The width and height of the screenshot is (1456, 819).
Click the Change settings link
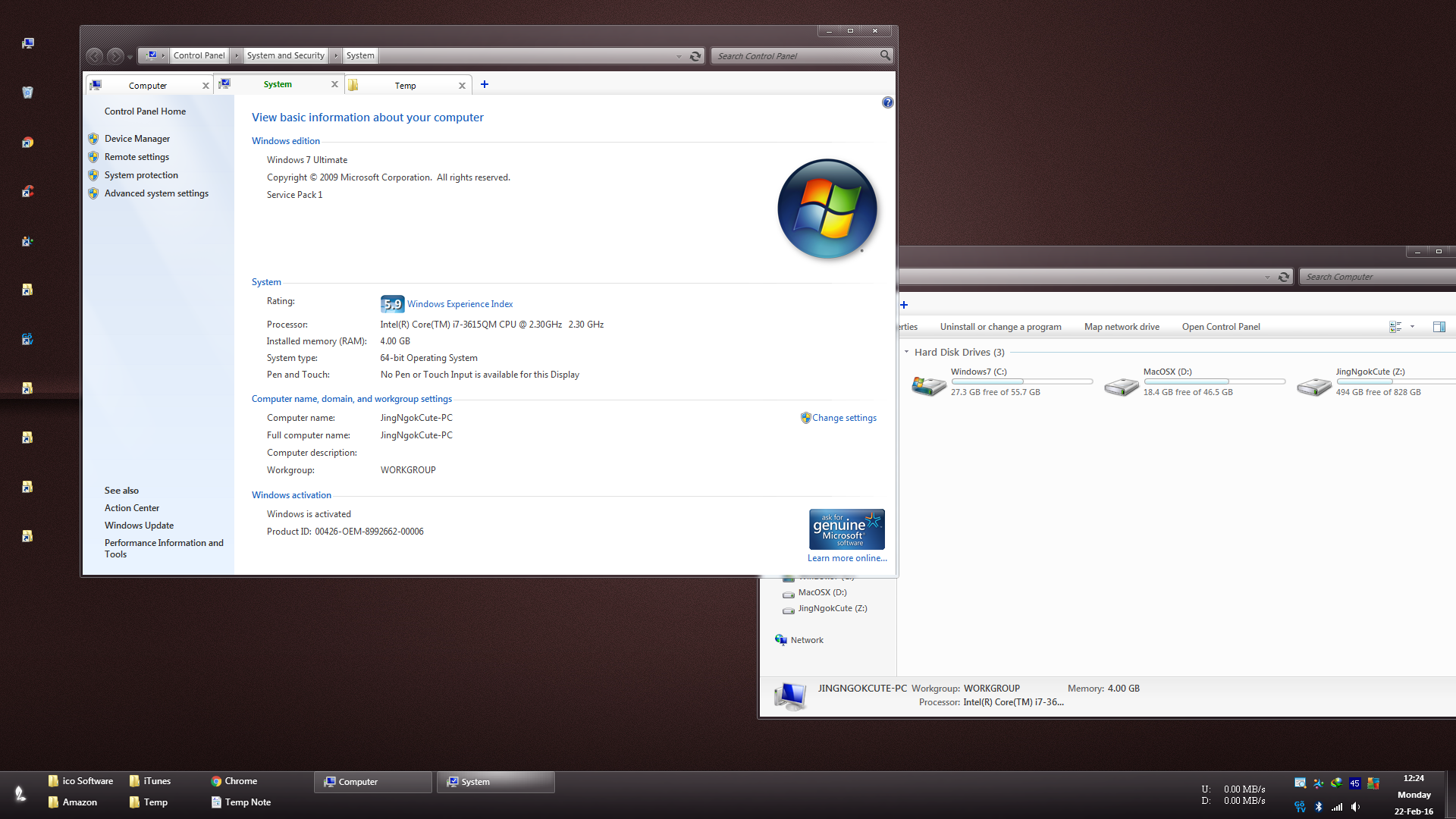point(844,418)
